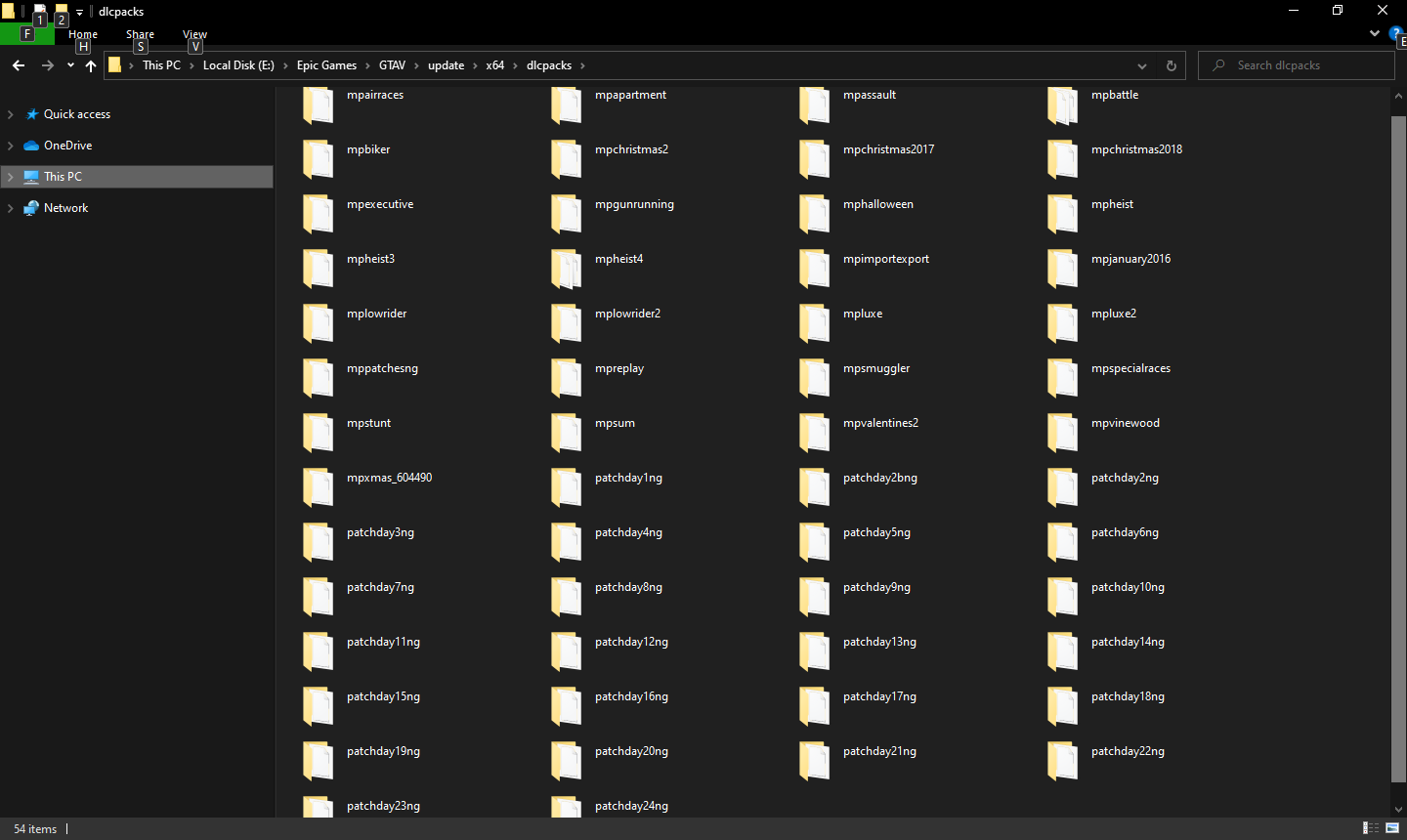The width and height of the screenshot is (1407, 840).
Task: Jump to Local Disk (E:) breadcrumb
Action: (x=238, y=65)
